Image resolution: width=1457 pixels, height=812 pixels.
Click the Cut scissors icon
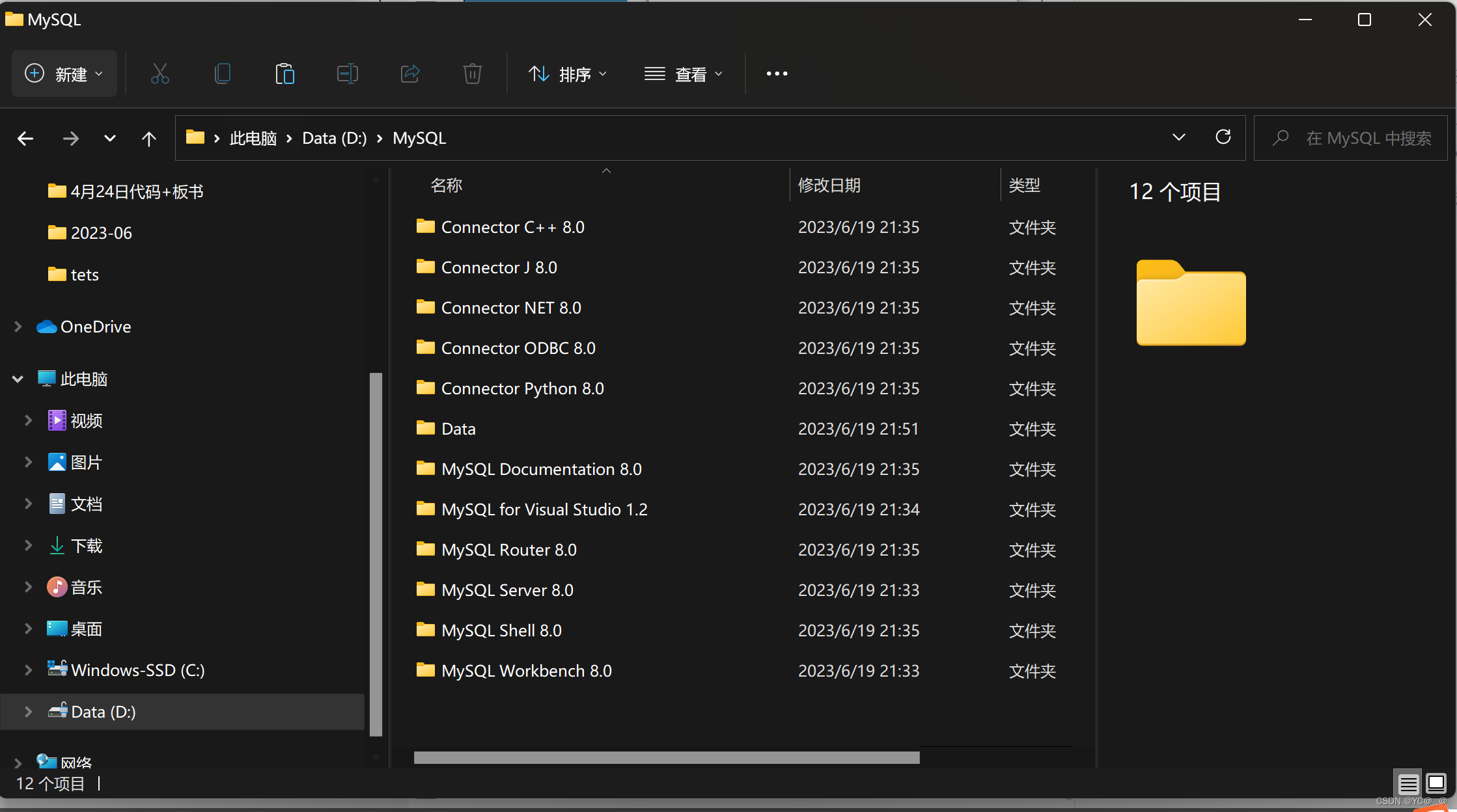point(160,74)
